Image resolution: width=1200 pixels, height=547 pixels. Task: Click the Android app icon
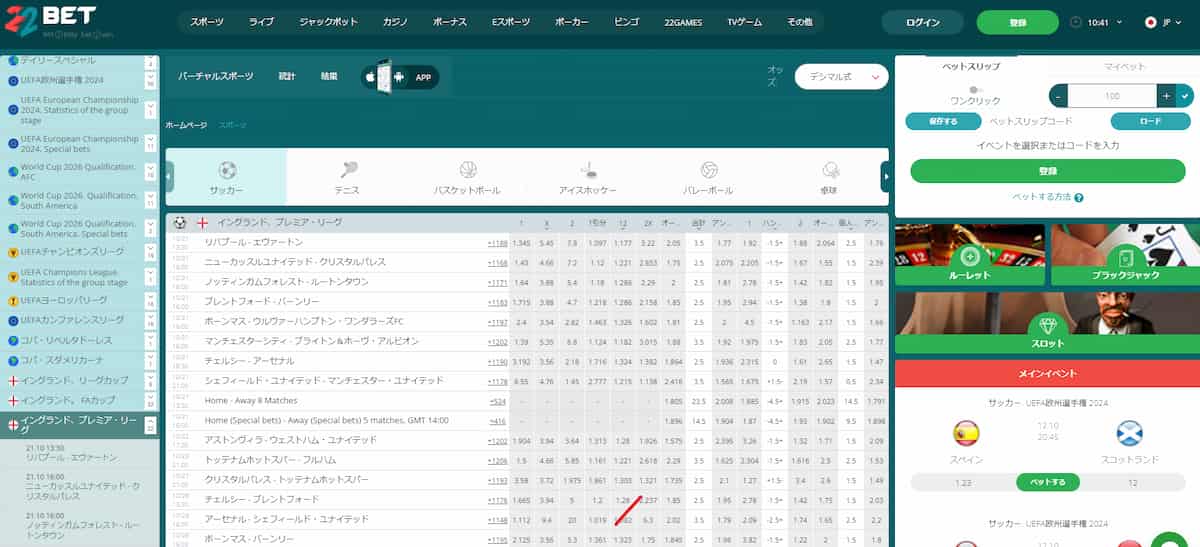tap(400, 77)
